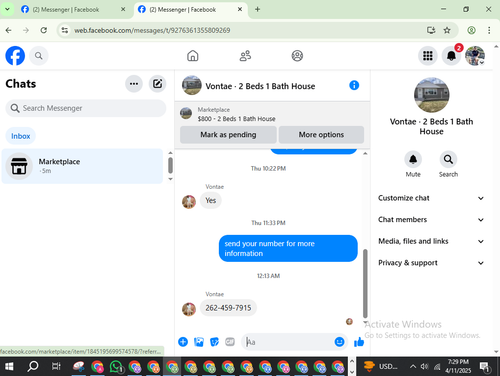500x376 pixels.
Task: Open the Windows notification center icon
Action: pyautogui.click(x=485, y=367)
